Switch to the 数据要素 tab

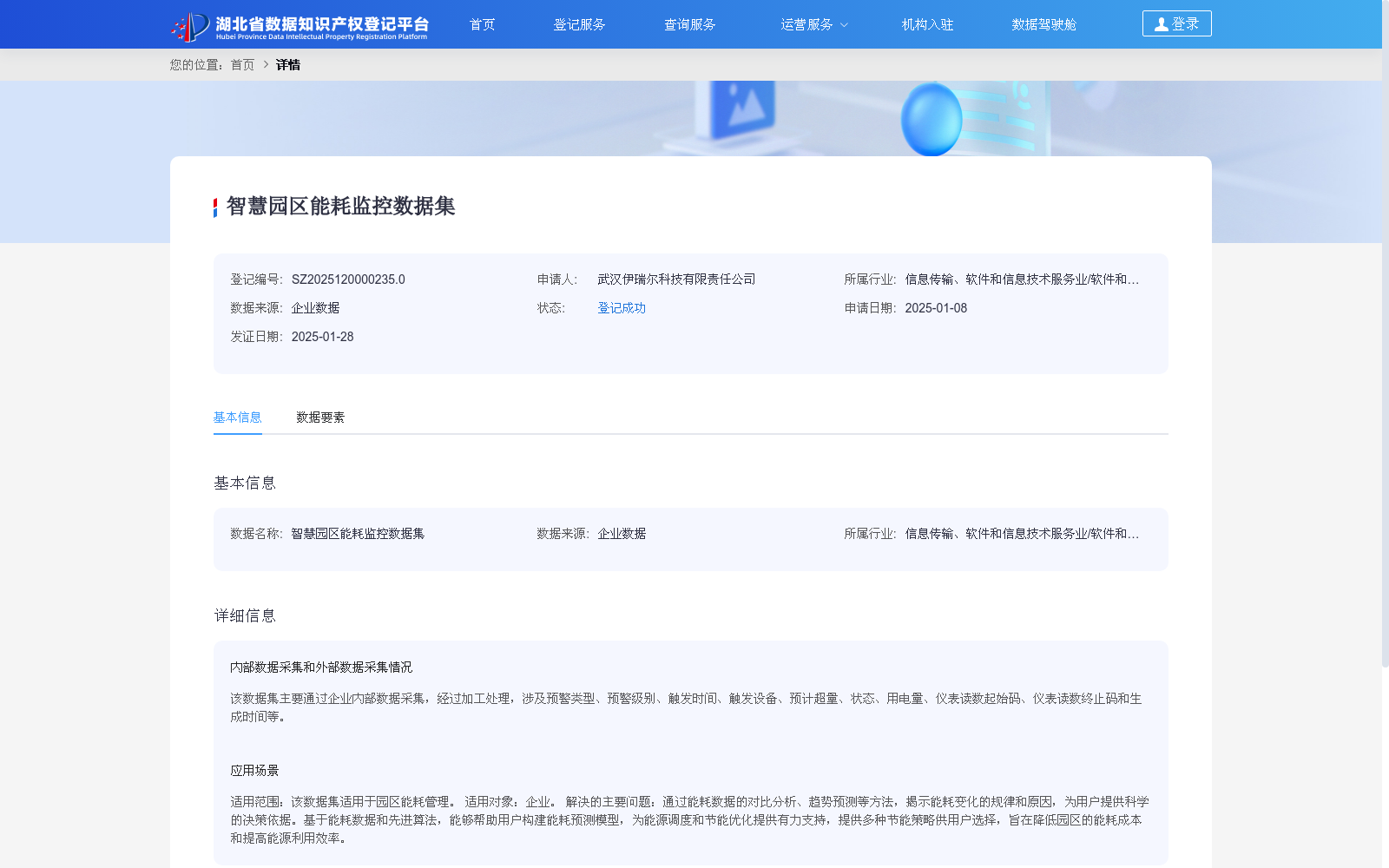click(x=320, y=418)
